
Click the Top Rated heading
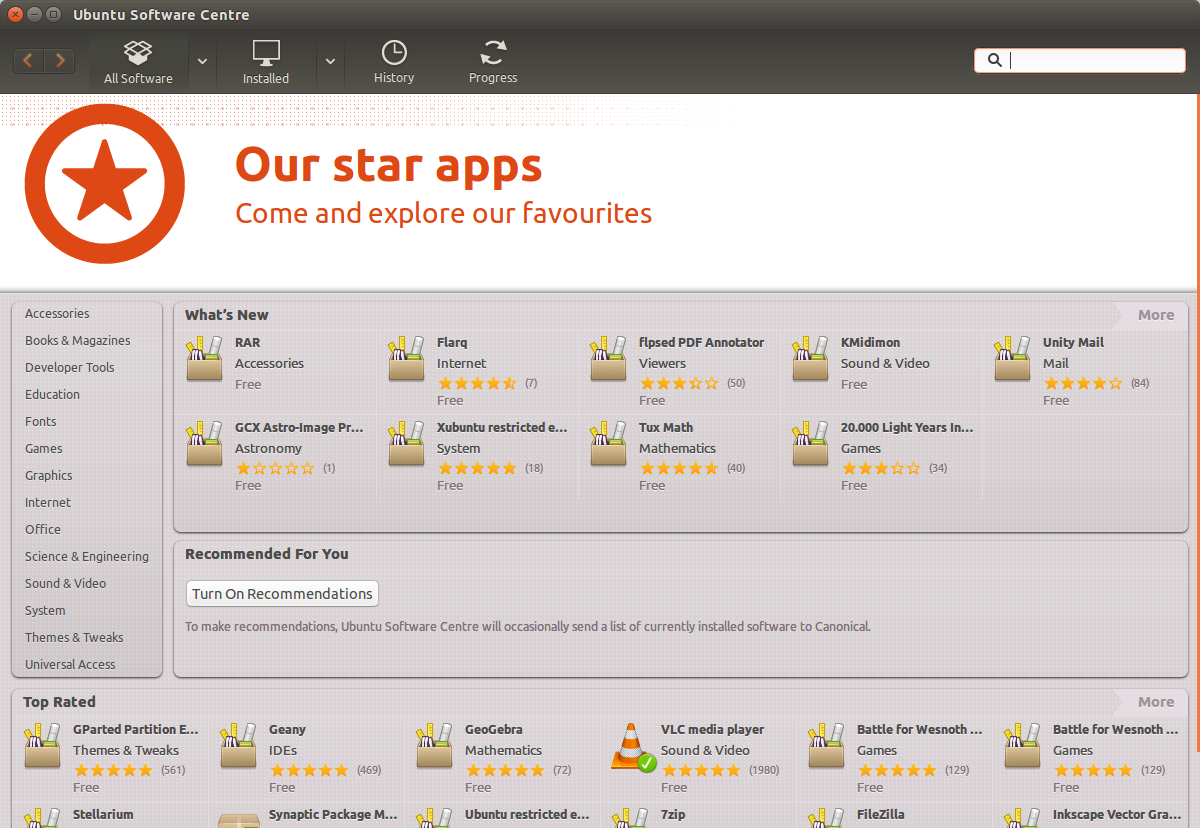click(x=60, y=702)
